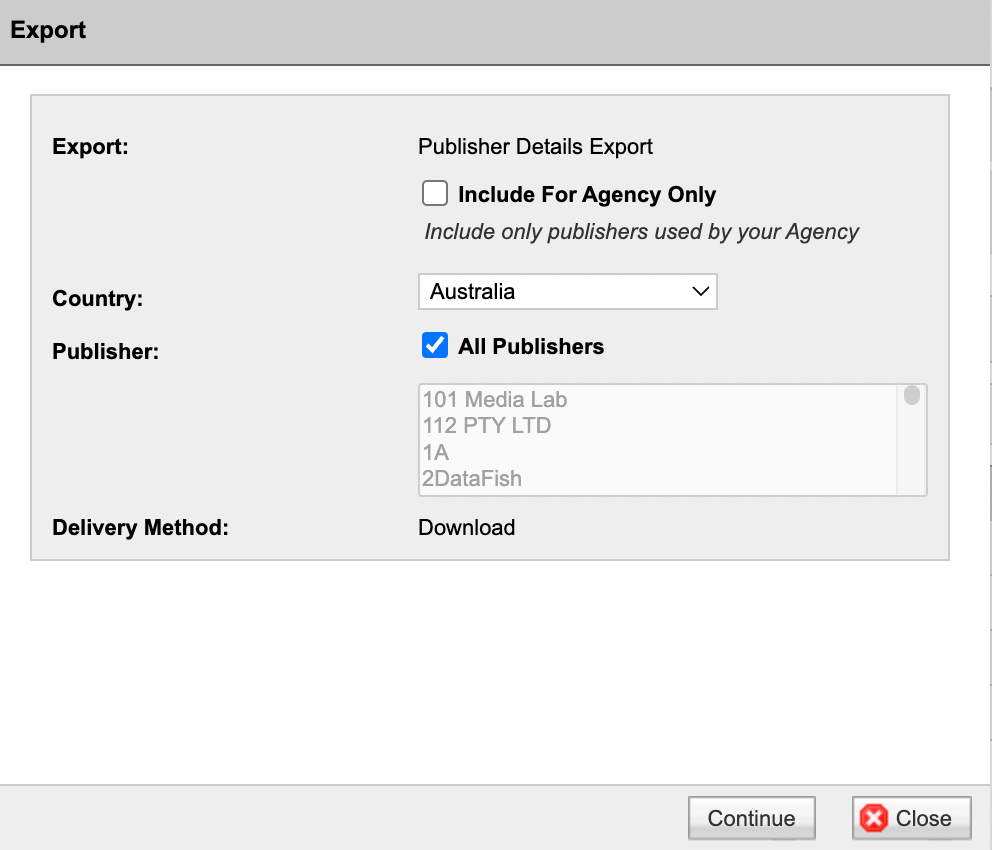Enable the Include For Agency Only checkbox
Image resolution: width=992 pixels, height=850 pixels.
pyautogui.click(x=435, y=194)
